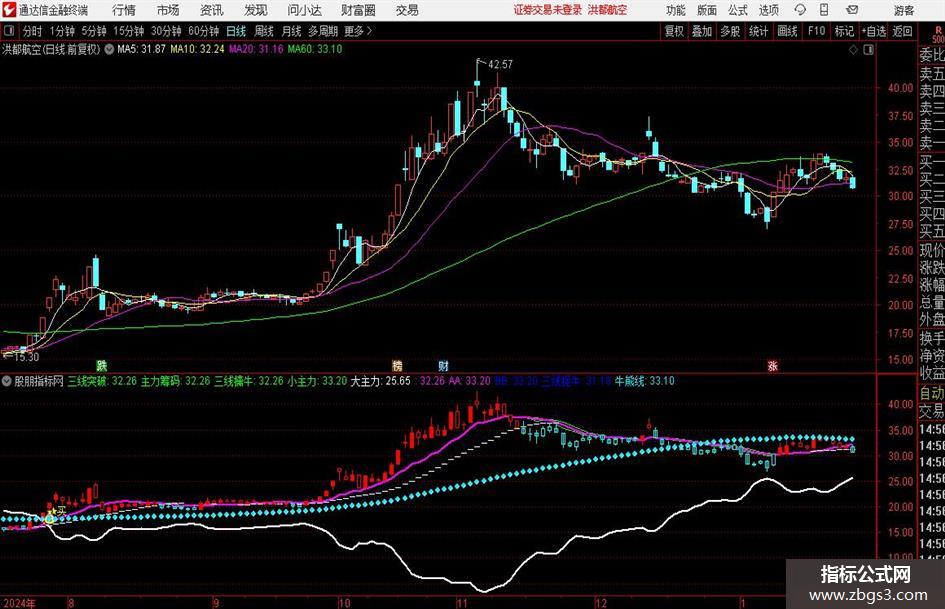Switch to the 60分钟 period

click(x=203, y=31)
